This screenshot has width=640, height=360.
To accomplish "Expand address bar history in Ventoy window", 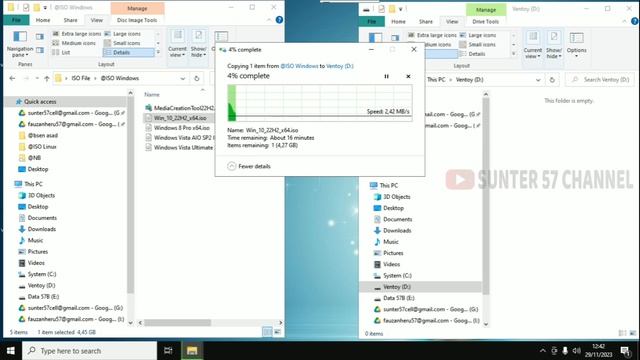I will coord(538,80).
